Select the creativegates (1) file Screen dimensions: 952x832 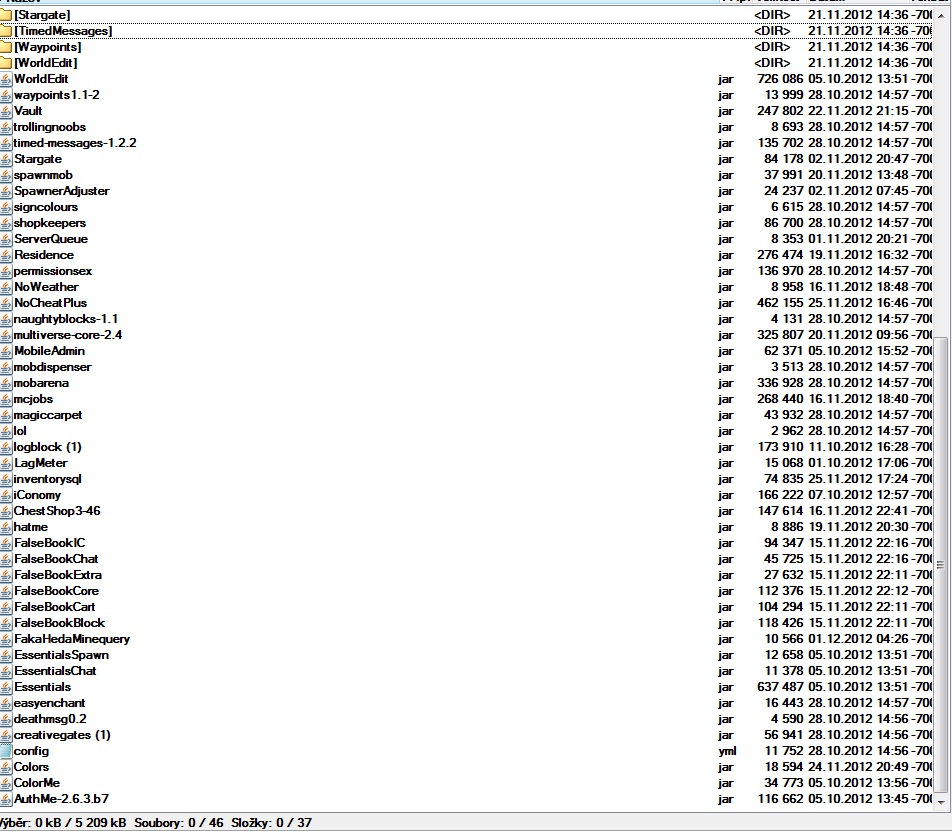(62, 735)
